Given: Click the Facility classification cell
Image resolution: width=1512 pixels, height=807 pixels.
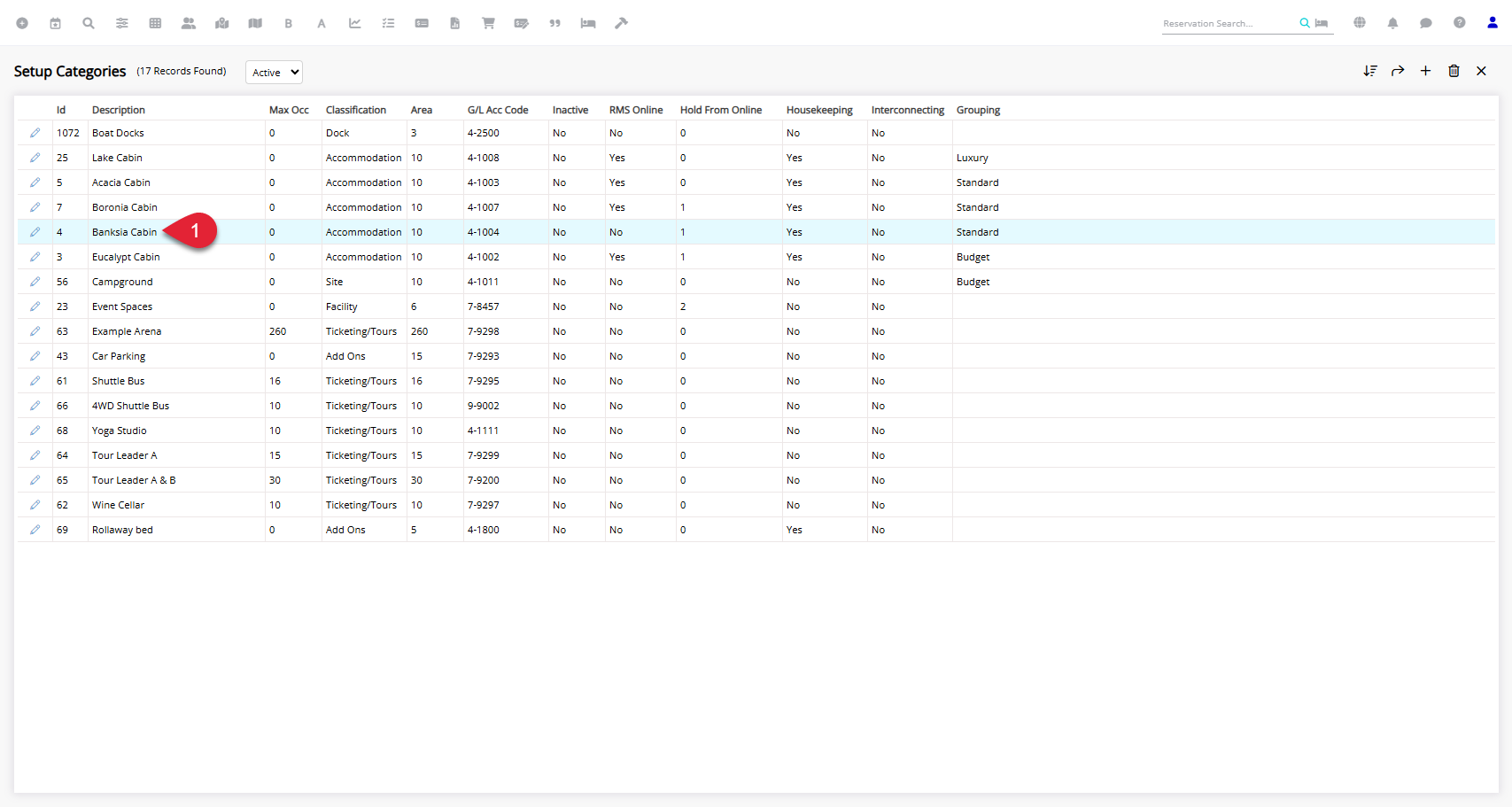Looking at the screenshot, I should pyautogui.click(x=342, y=307).
